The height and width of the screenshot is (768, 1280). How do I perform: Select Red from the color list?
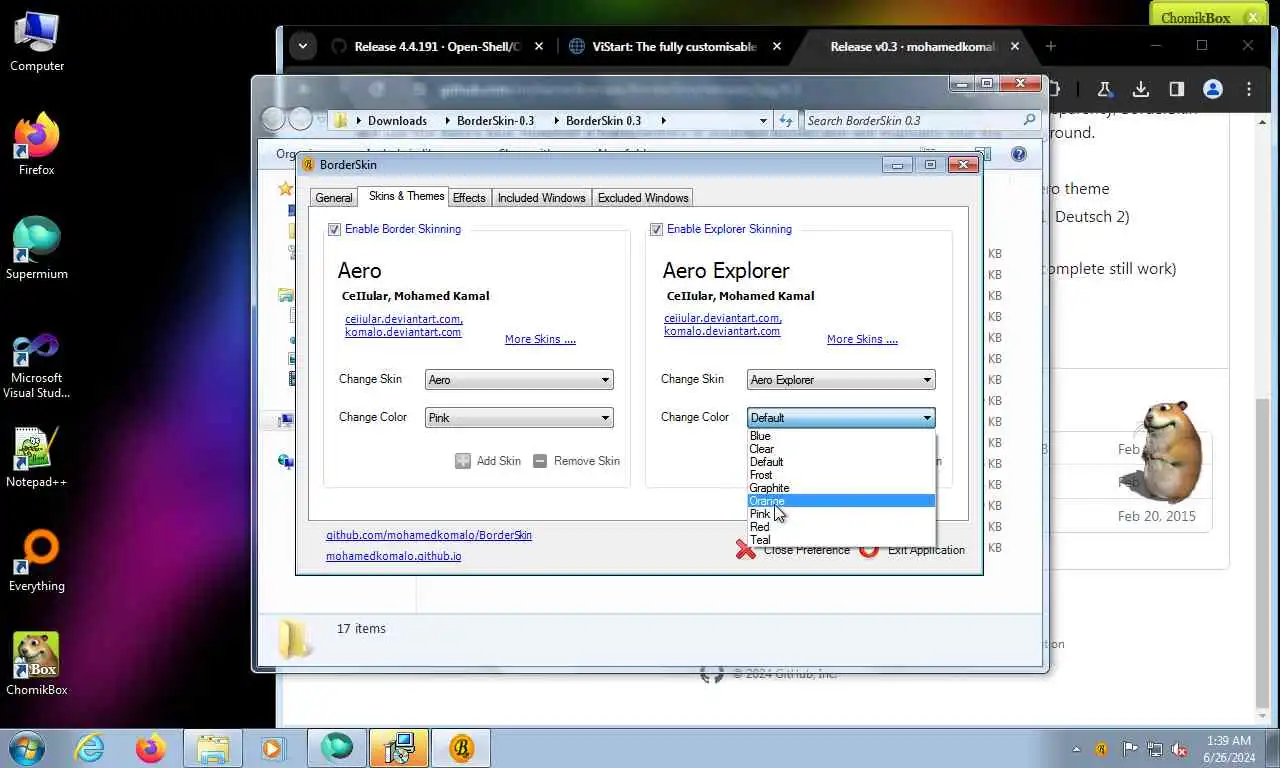841,527
